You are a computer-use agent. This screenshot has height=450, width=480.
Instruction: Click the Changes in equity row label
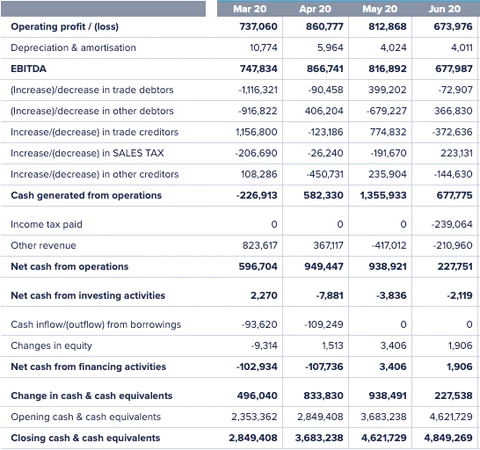coord(51,346)
